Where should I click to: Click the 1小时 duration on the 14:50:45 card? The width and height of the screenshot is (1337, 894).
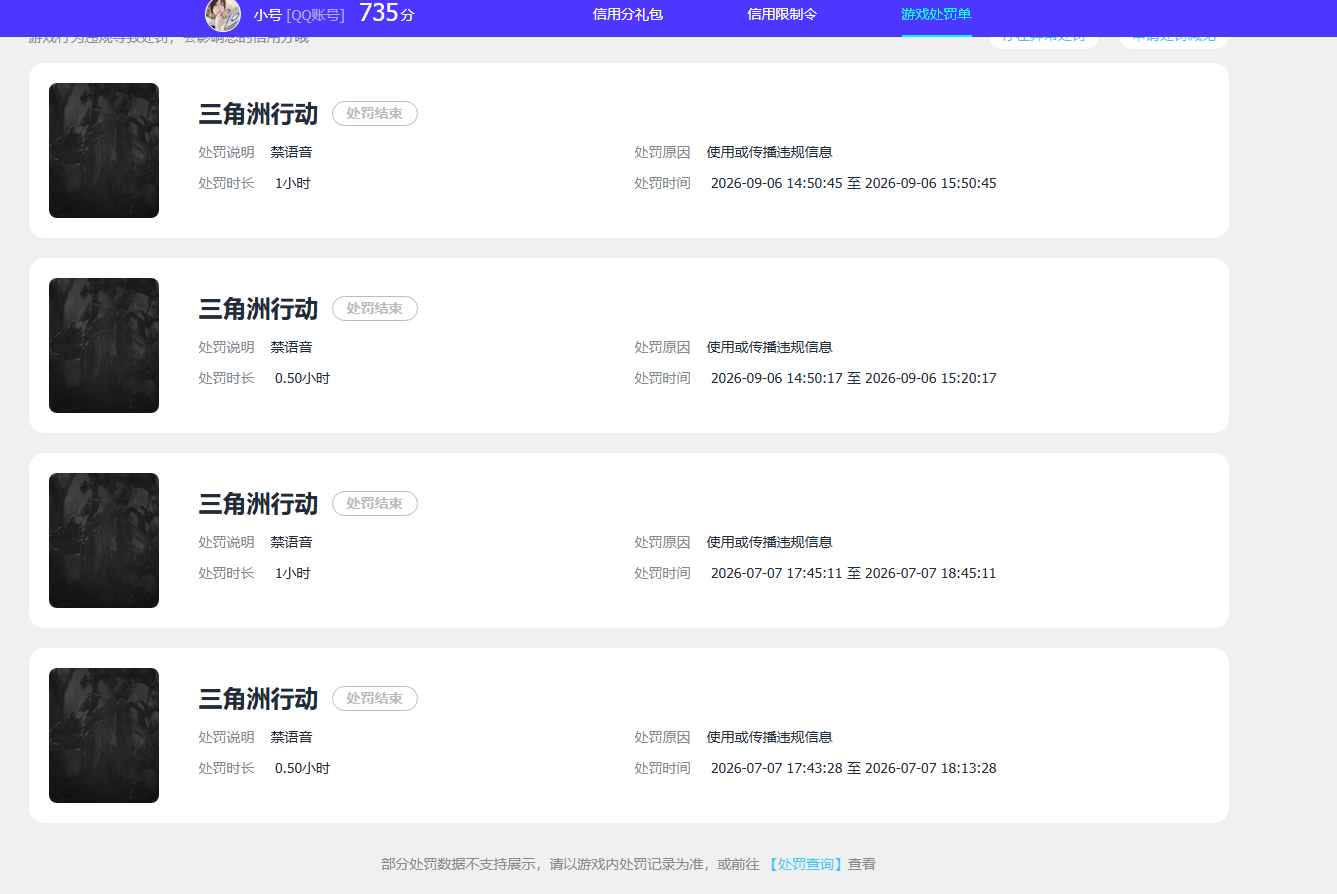[293, 184]
